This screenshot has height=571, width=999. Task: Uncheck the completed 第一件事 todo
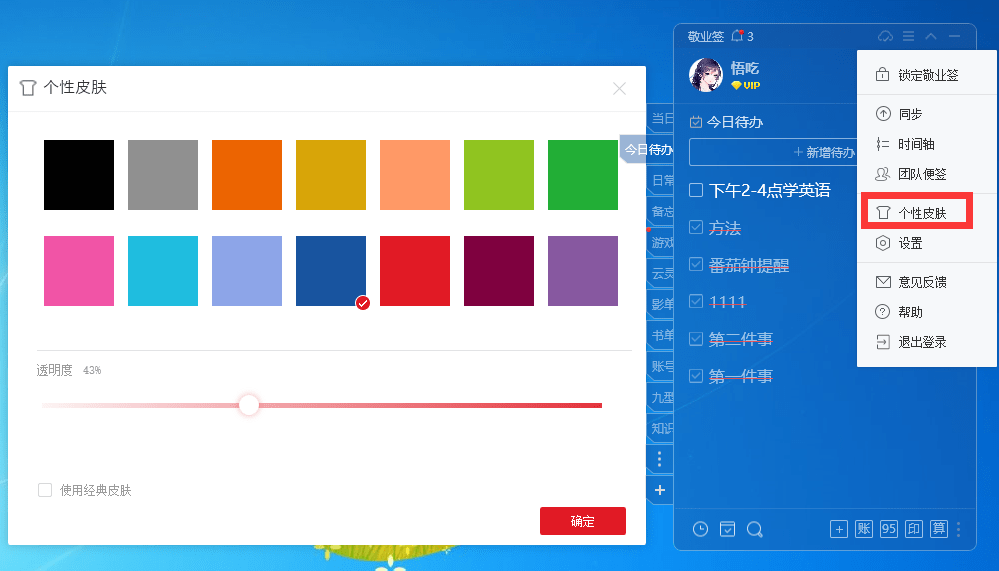click(696, 376)
